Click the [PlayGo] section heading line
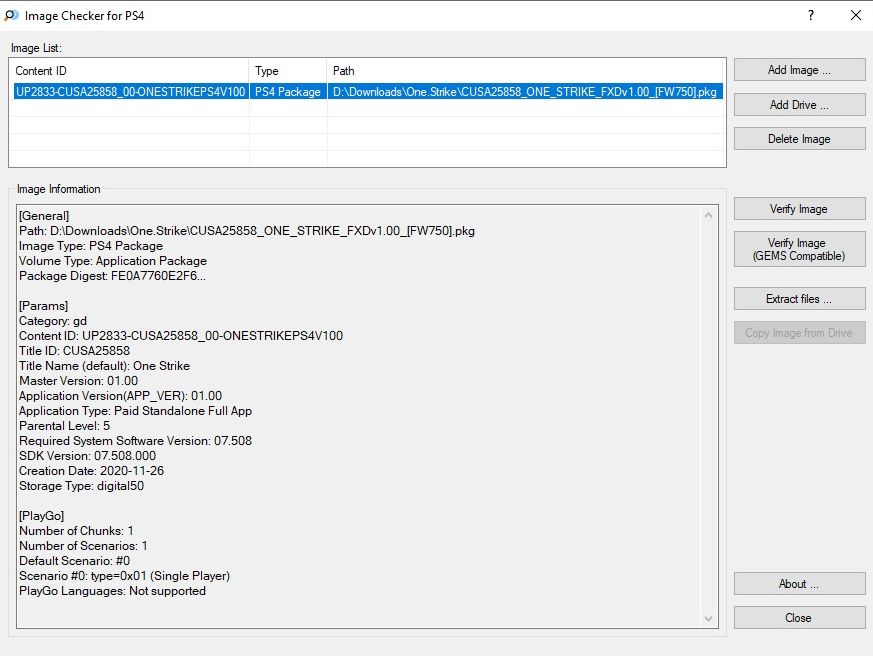873x656 pixels. coord(42,516)
